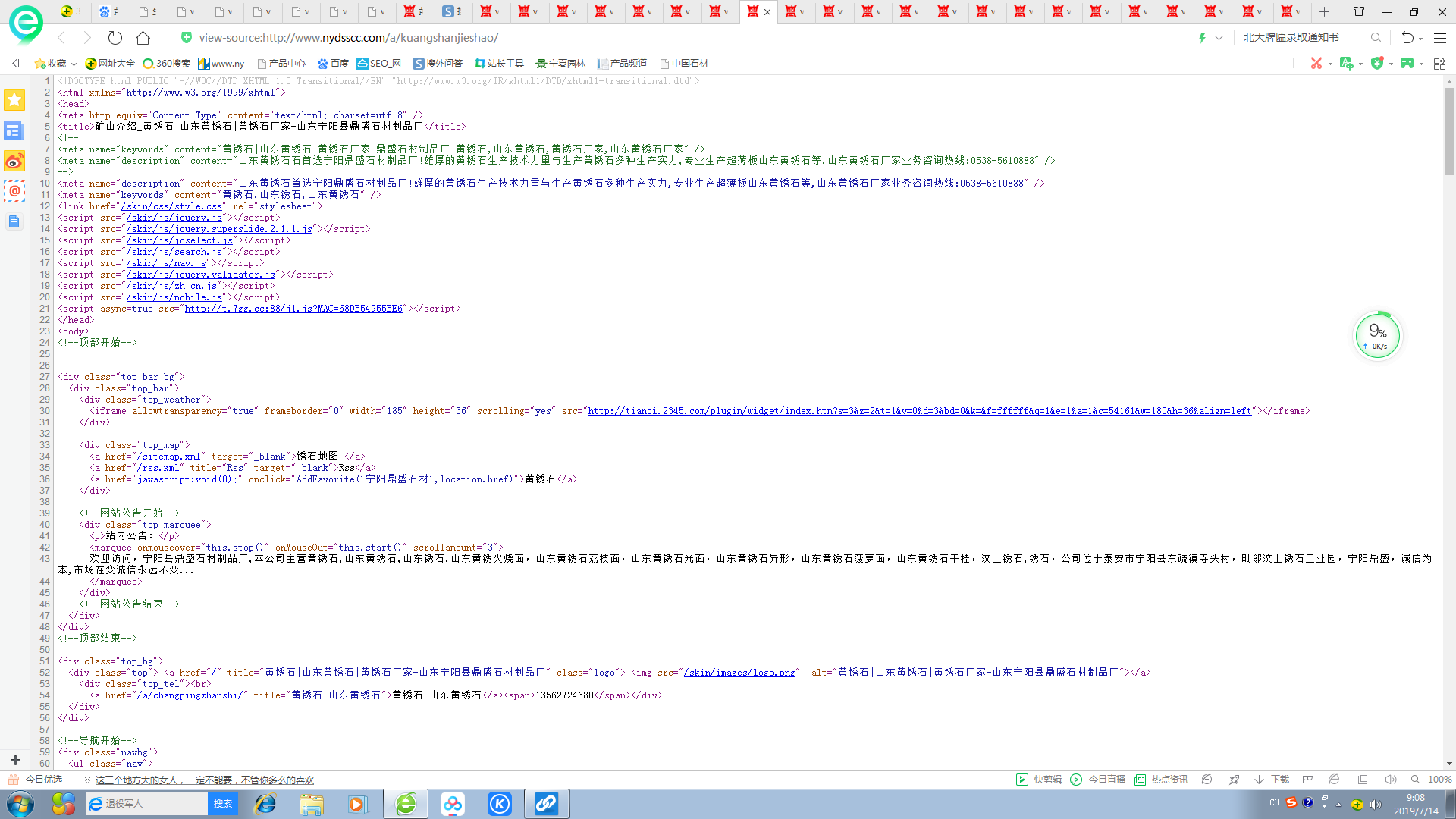1456x819 pixels.
Task: Reload the page with the refresh icon
Action: pyautogui.click(x=115, y=37)
